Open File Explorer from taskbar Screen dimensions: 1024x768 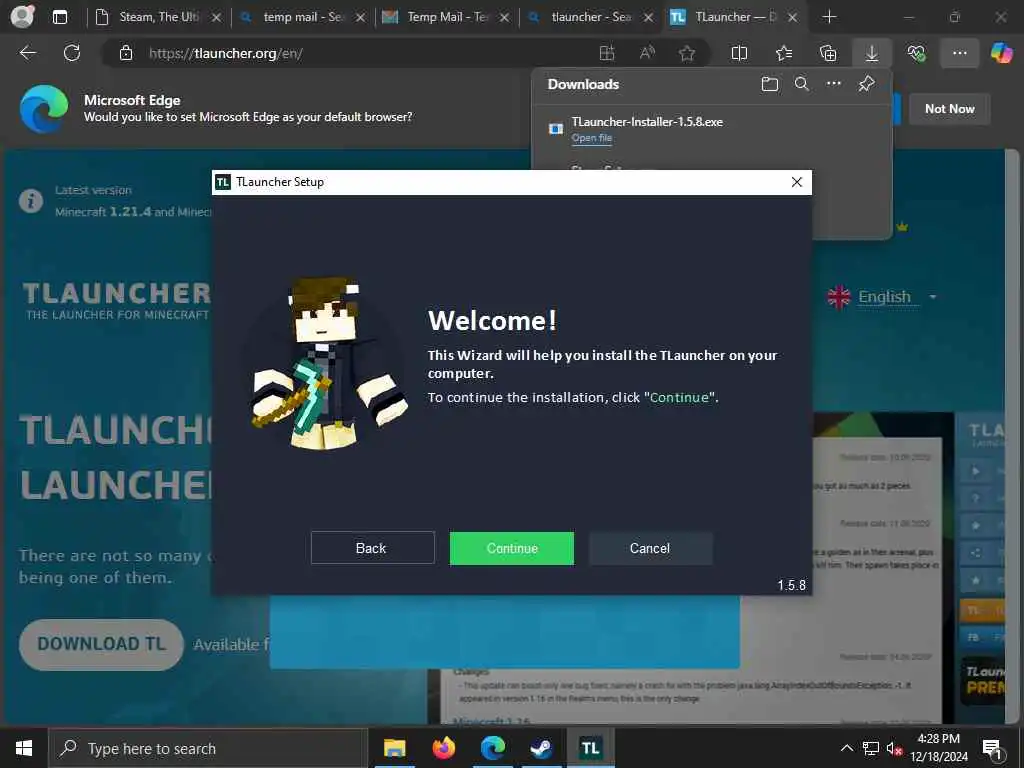pyautogui.click(x=394, y=748)
